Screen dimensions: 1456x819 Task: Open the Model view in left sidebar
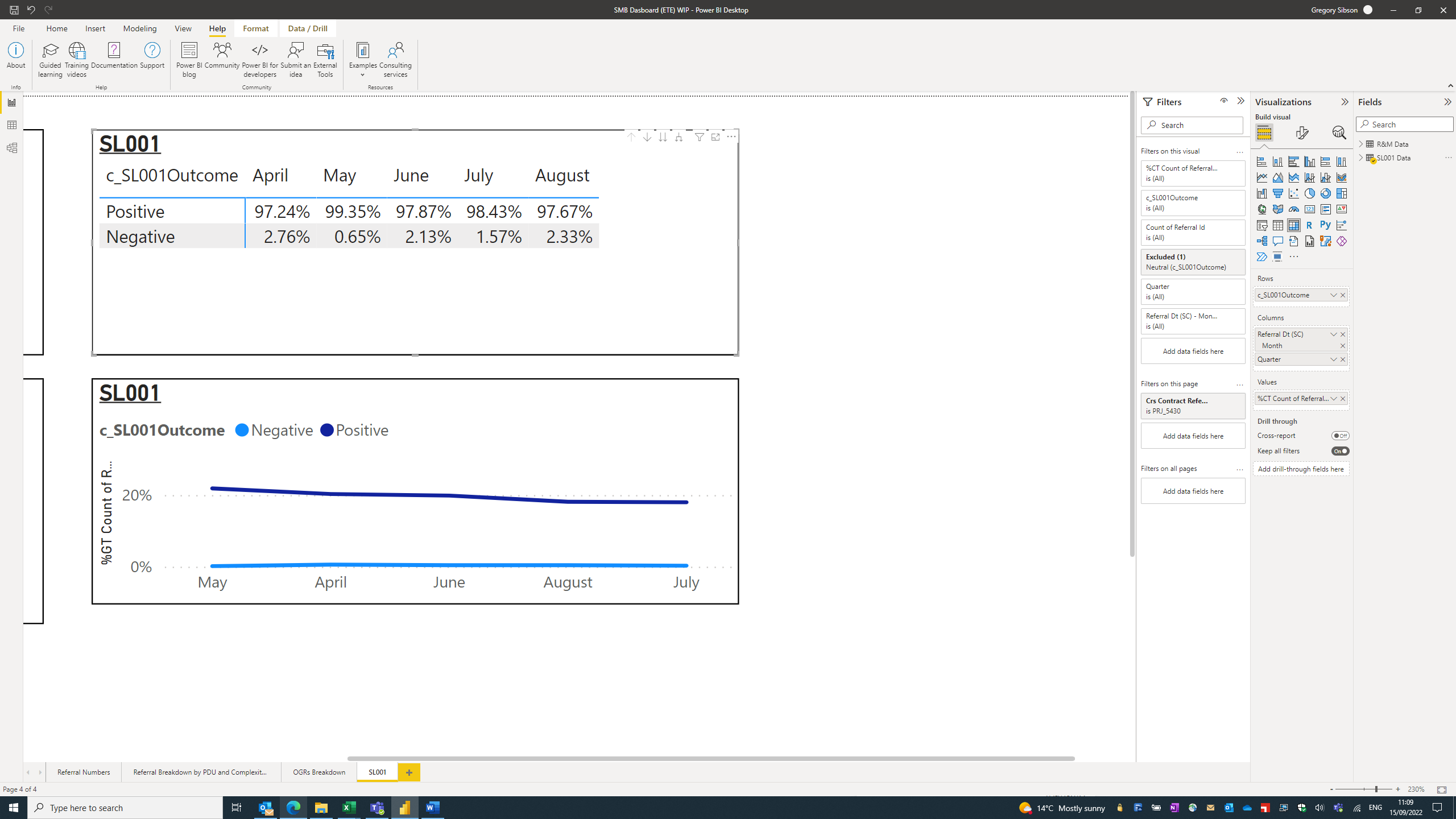(x=11, y=148)
